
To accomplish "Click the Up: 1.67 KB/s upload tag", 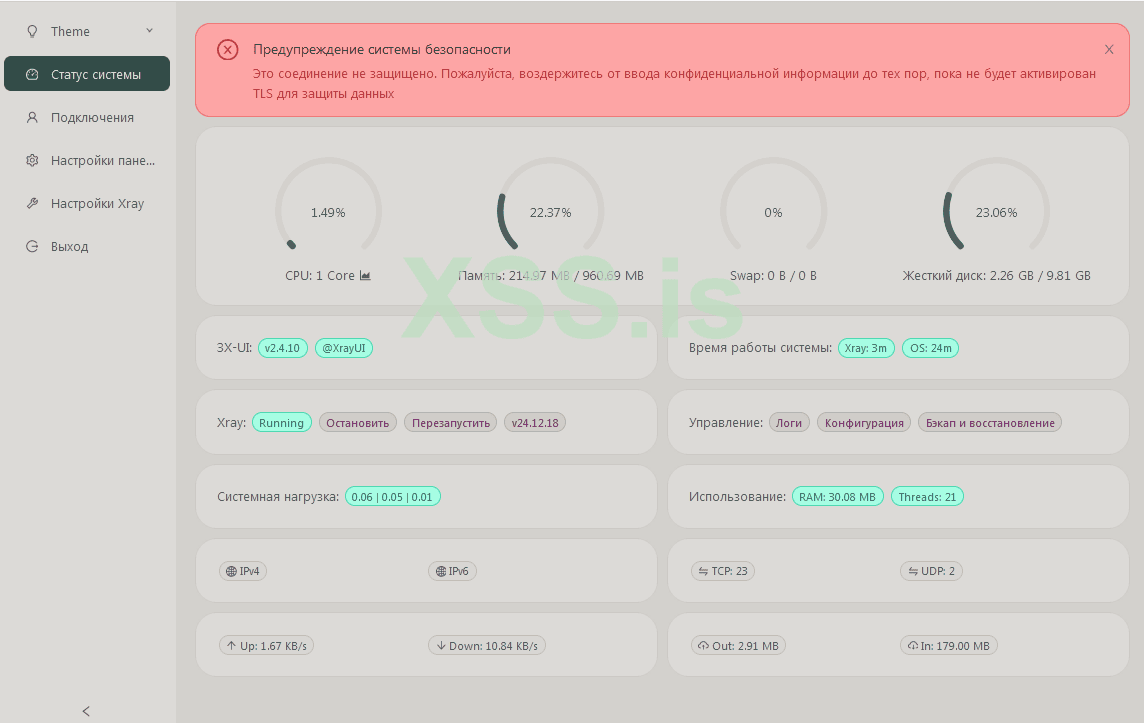I will coord(266,646).
